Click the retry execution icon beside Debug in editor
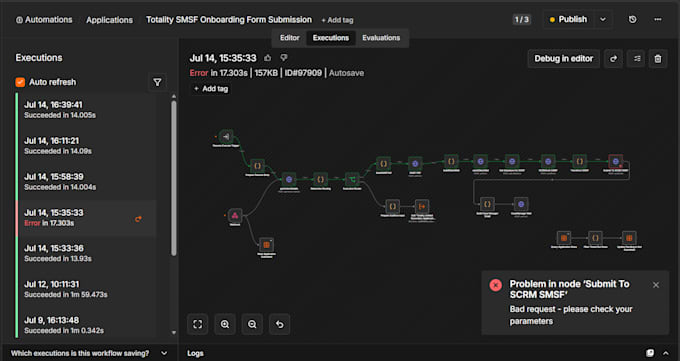The width and height of the screenshot is (680, 361). coord(613,59)
